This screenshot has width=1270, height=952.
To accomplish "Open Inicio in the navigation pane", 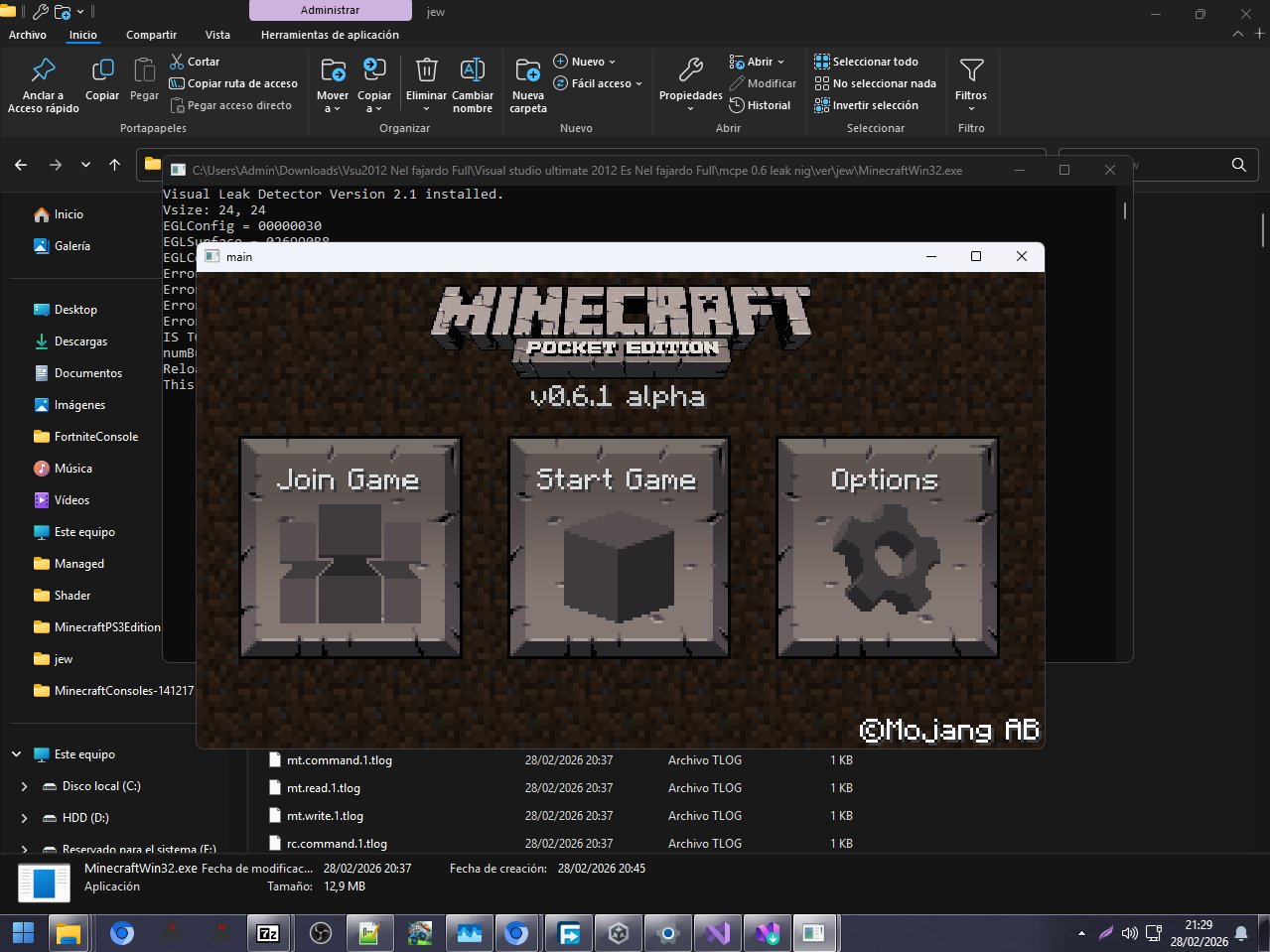I will 59,214.
